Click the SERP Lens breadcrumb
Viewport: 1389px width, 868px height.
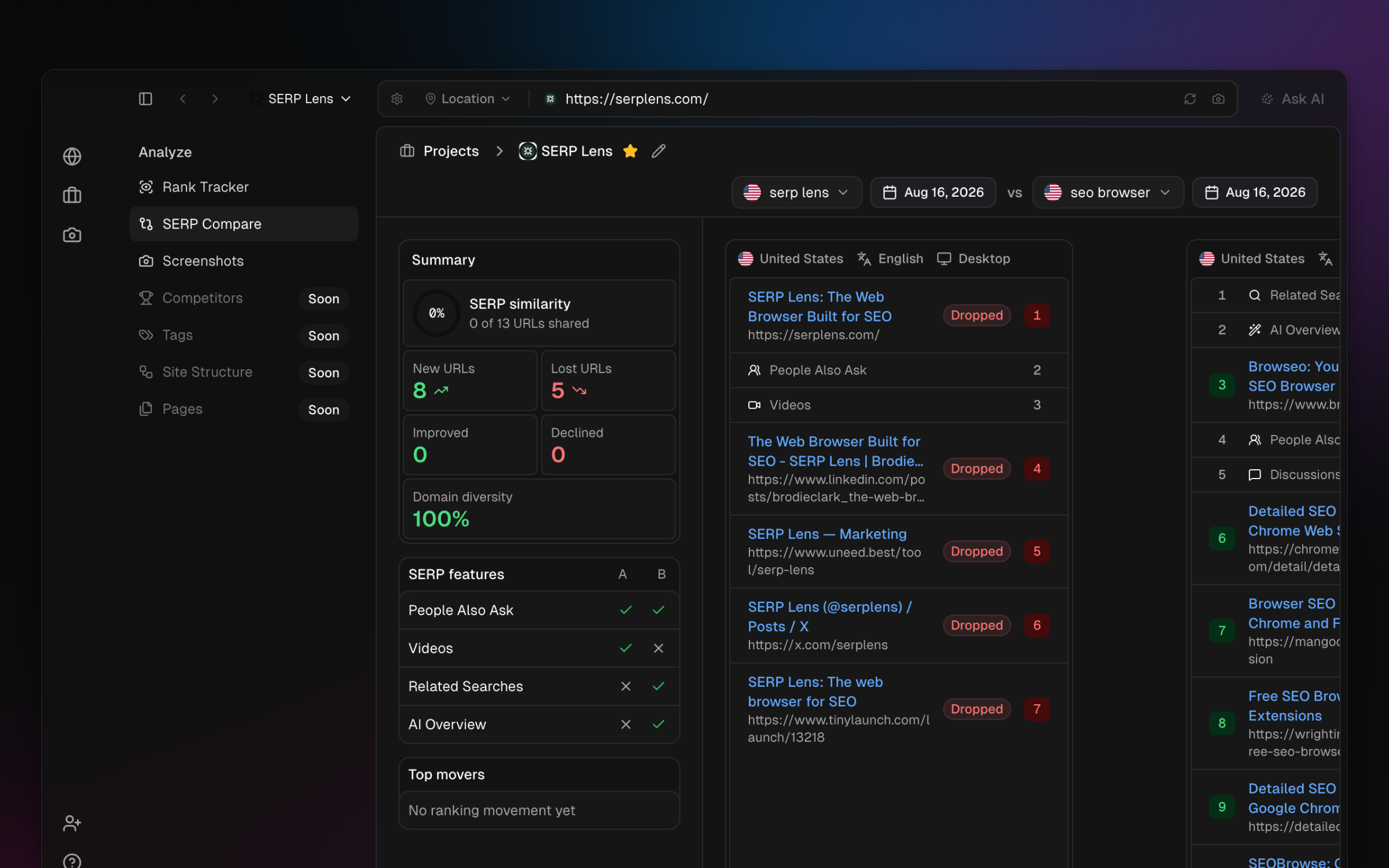click(566, 151)
